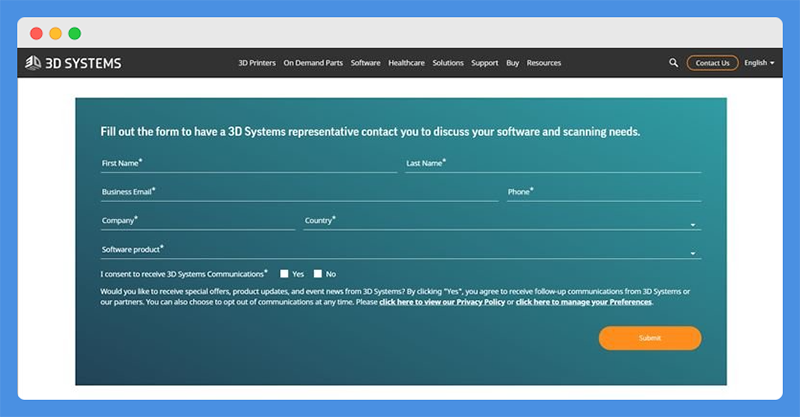Viewport: 800px width, 417px height.
Task: Open the On Demand Parts menu
Action: tap(313, 63)
